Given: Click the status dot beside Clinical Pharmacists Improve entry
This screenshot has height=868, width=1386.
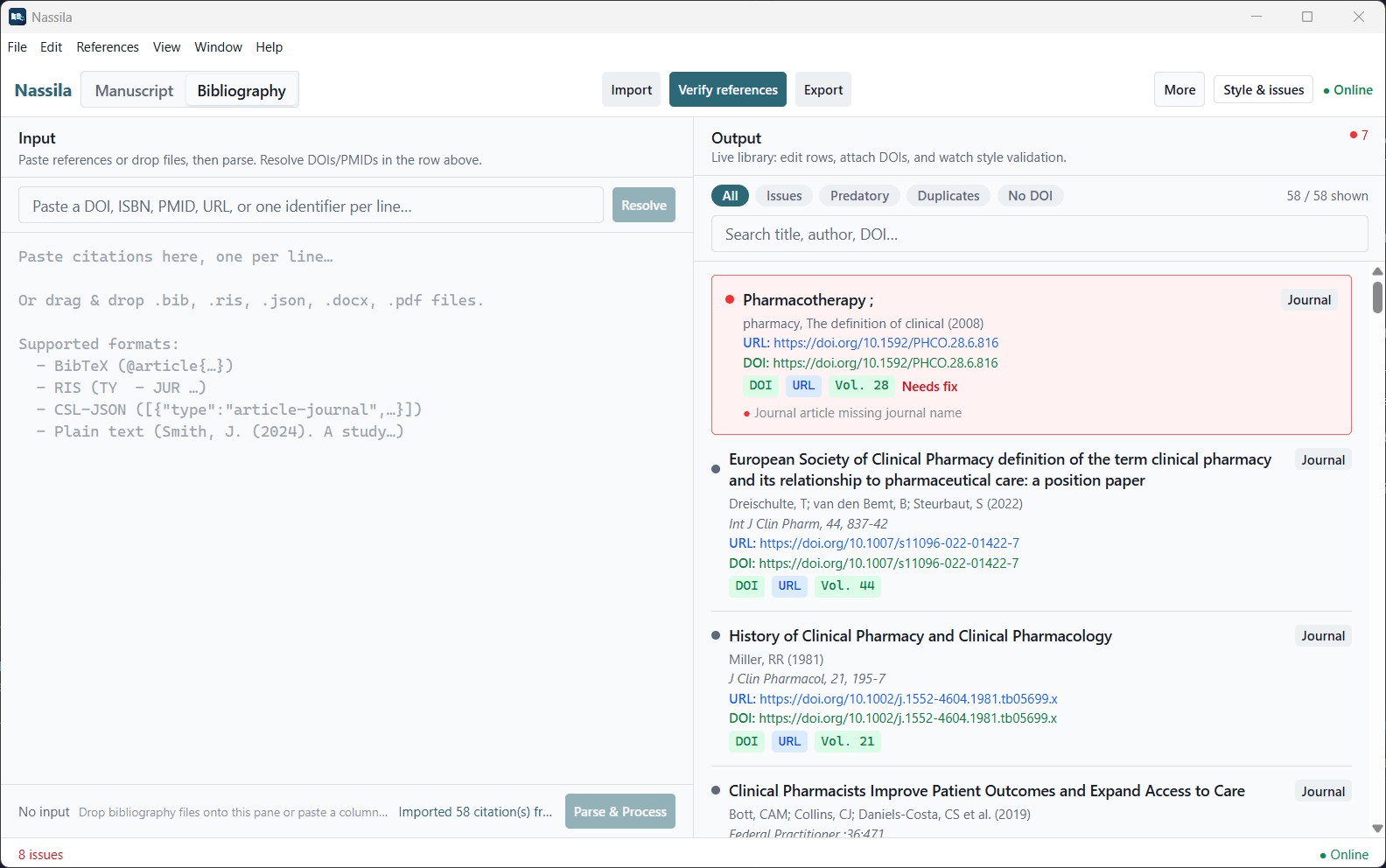Looking at the screenshot, I should pyautogui.click(x=716, y=790).
